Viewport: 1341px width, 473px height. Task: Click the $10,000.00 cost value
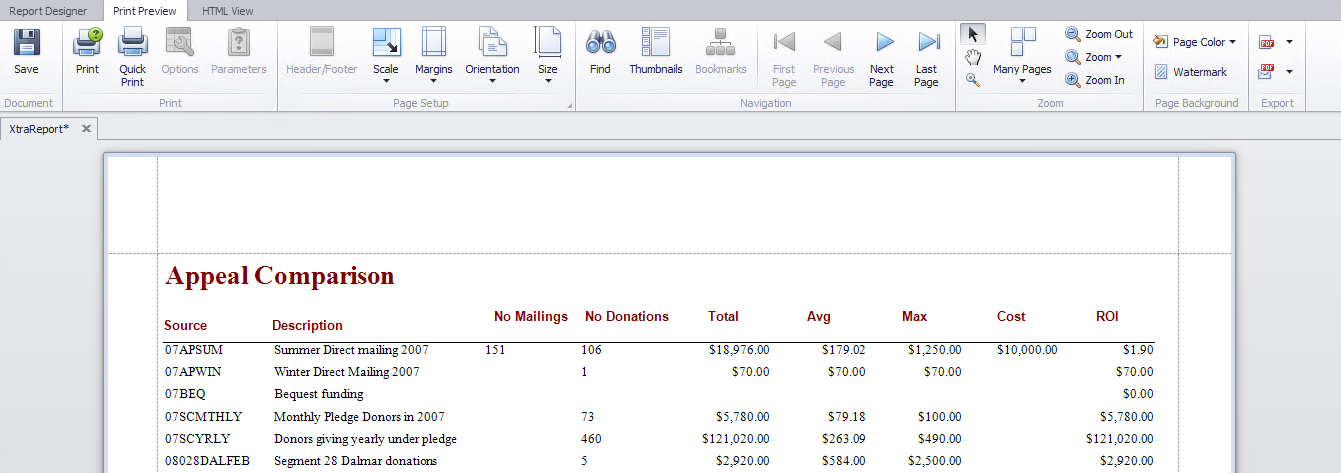(x=1027, y=350)
